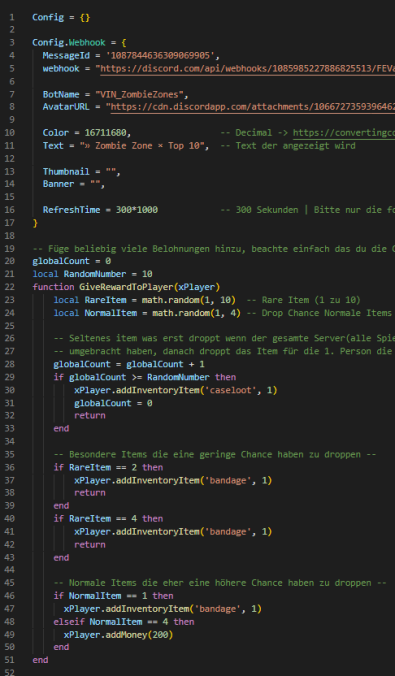
Task: Click line number 1 in the gutter
Action: [x=12, y=17]
